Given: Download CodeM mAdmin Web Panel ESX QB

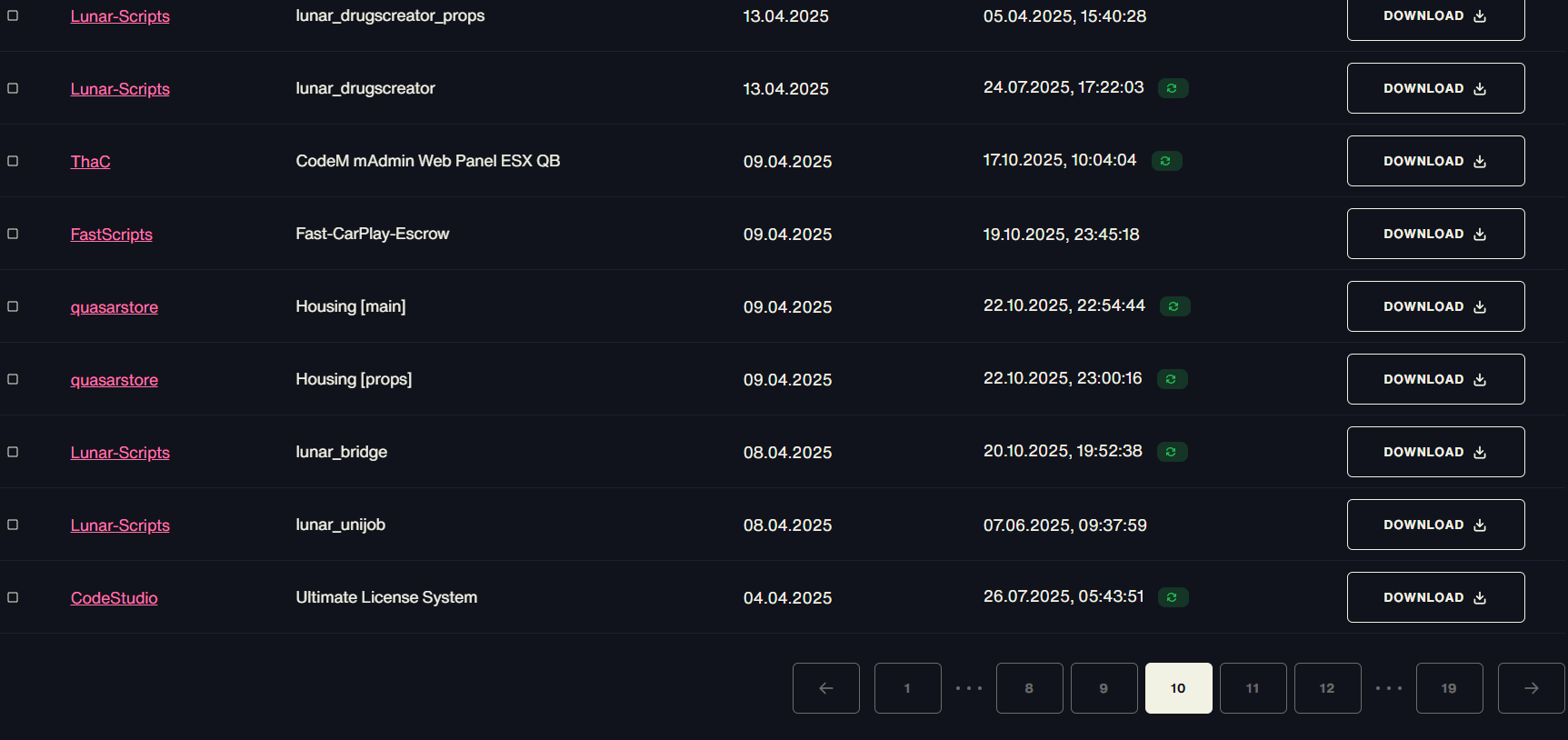Looking at the screenshot, I should click(x=1436, y=161).
